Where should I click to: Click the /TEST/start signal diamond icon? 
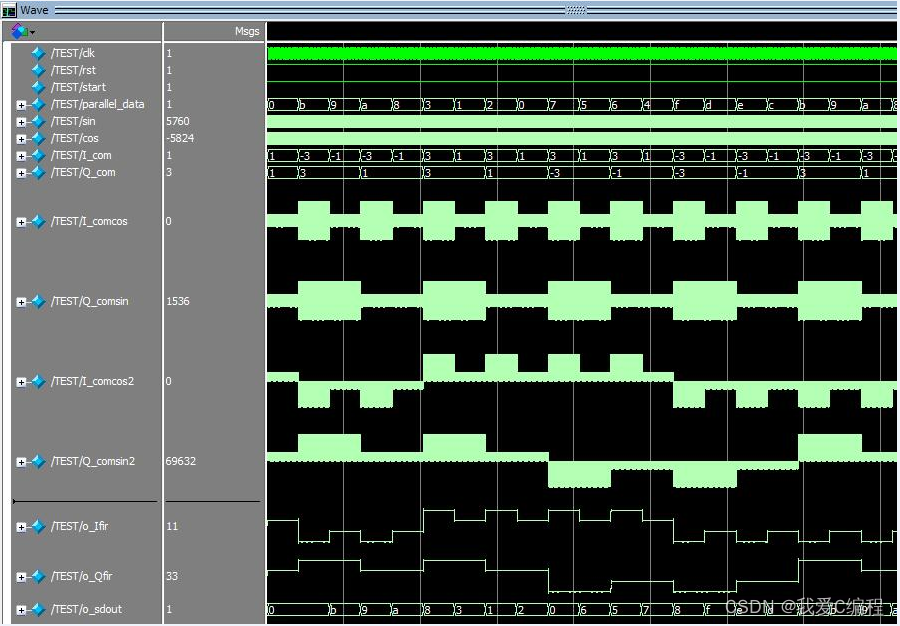point(38,87)
